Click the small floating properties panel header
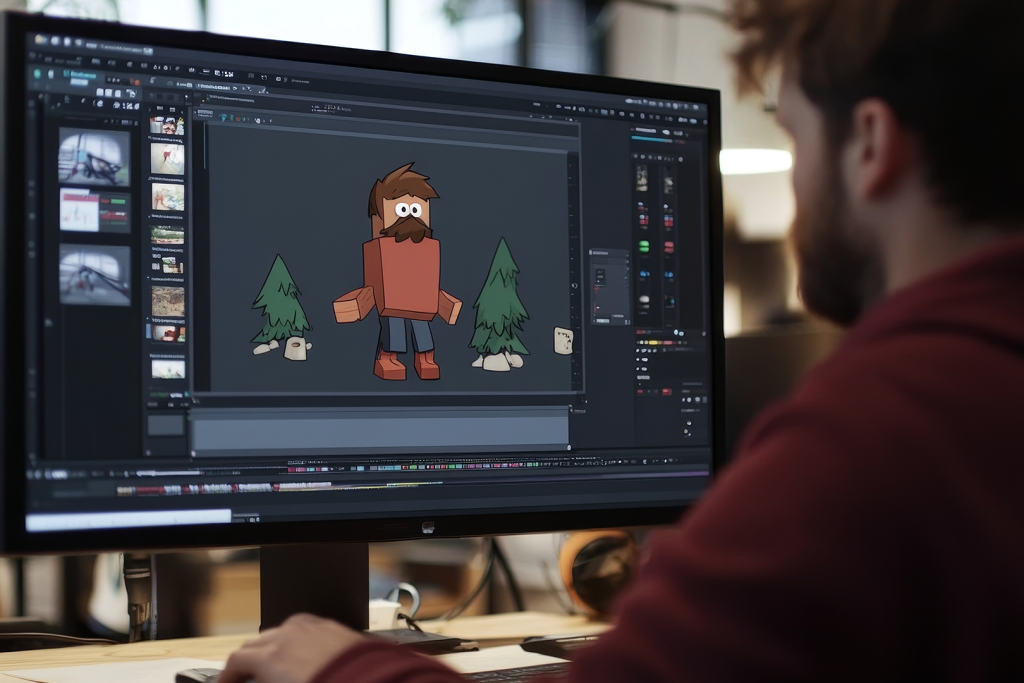The width and height of the screenshot is (1024, 683). (609, 254)
